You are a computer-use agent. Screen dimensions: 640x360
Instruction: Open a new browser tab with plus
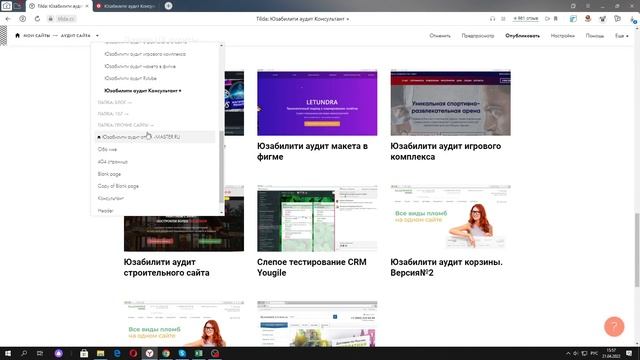168,6
